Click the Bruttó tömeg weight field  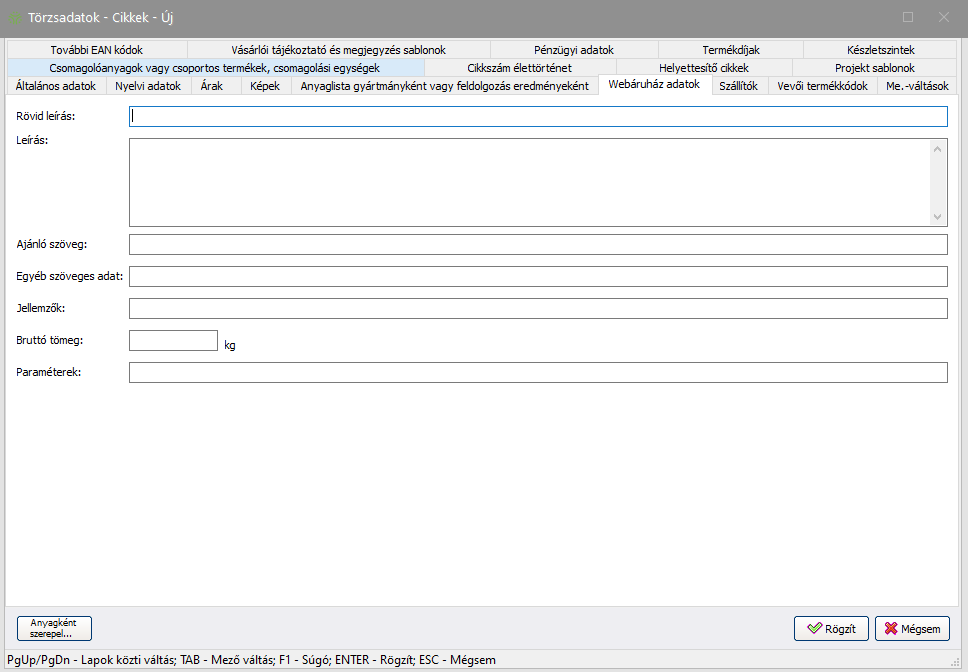(173, 341)
